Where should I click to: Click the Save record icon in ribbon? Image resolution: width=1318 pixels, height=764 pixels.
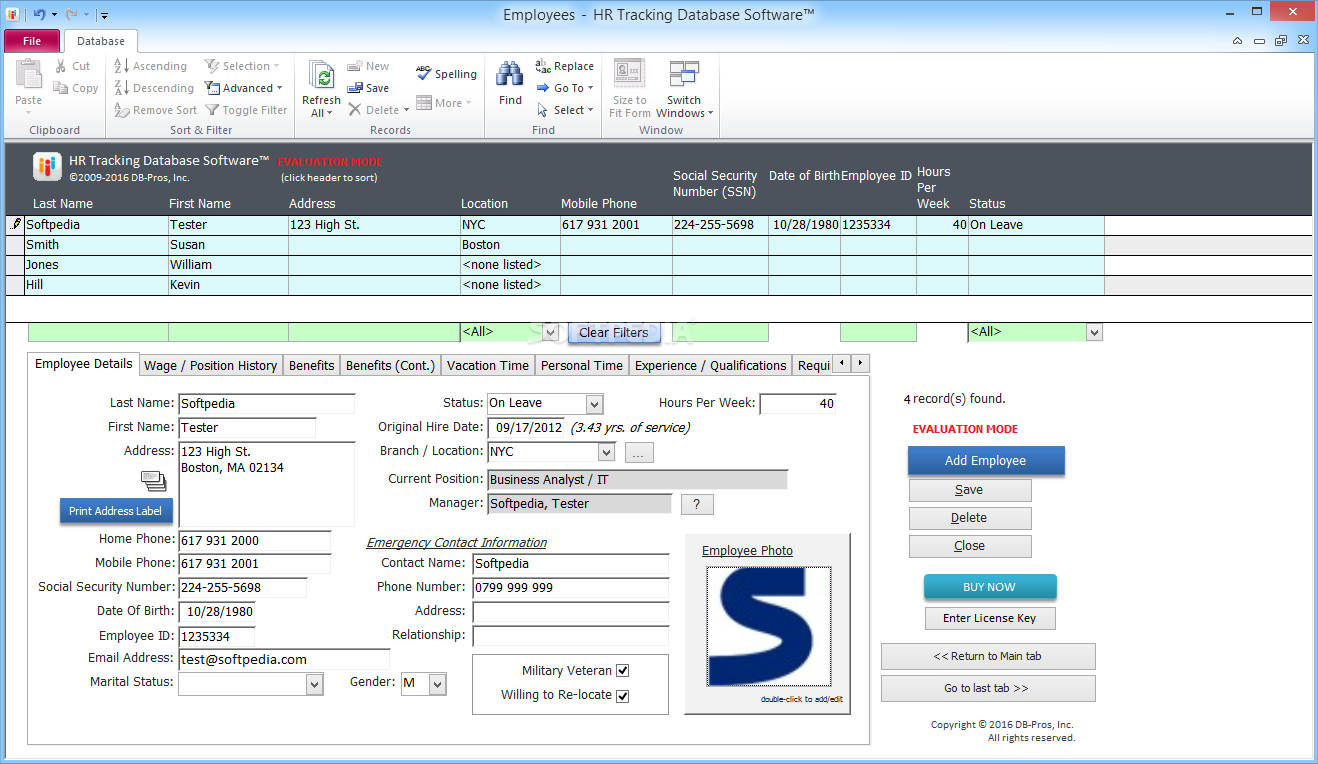355,88
